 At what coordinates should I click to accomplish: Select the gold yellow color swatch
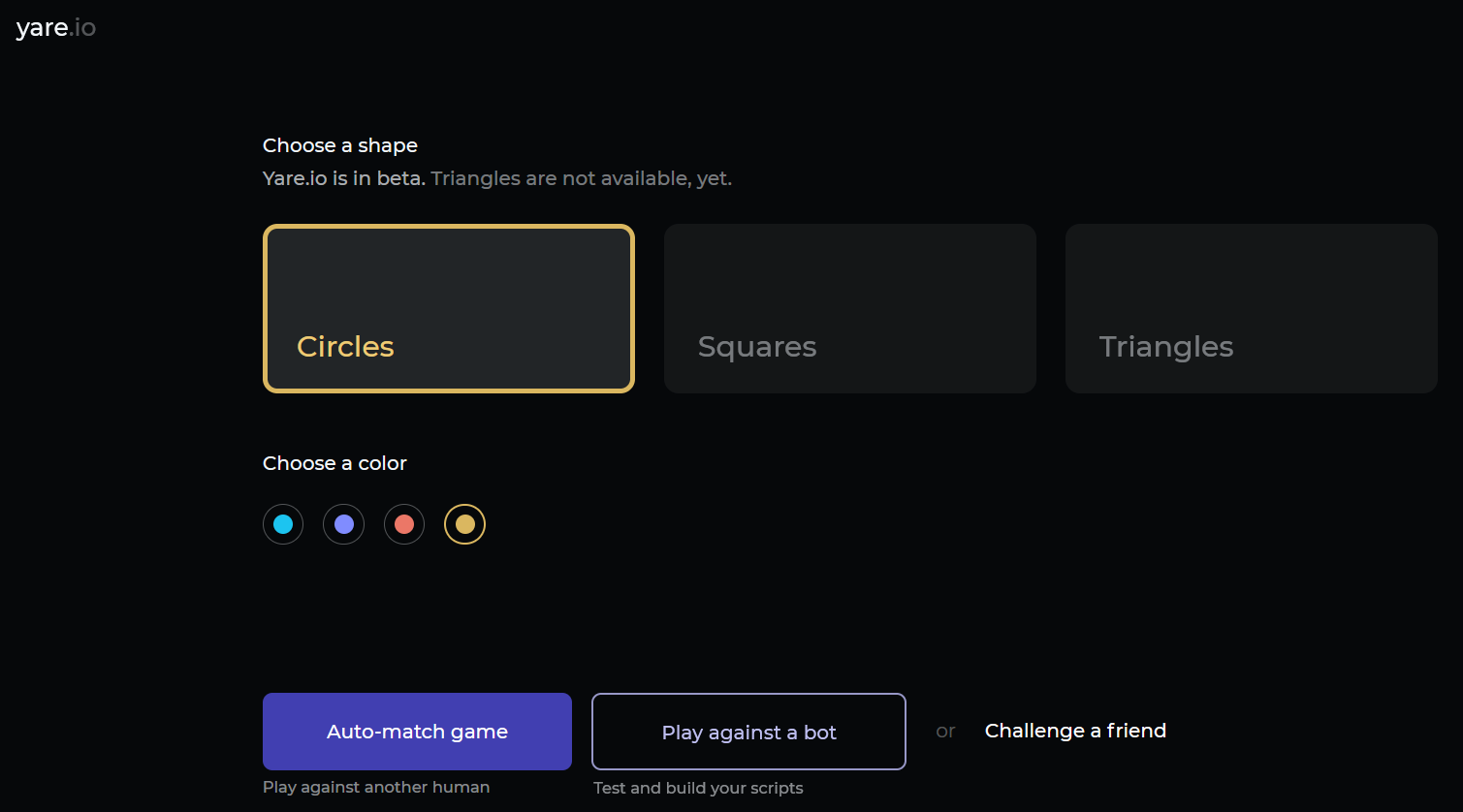click(x=465, y=524)
